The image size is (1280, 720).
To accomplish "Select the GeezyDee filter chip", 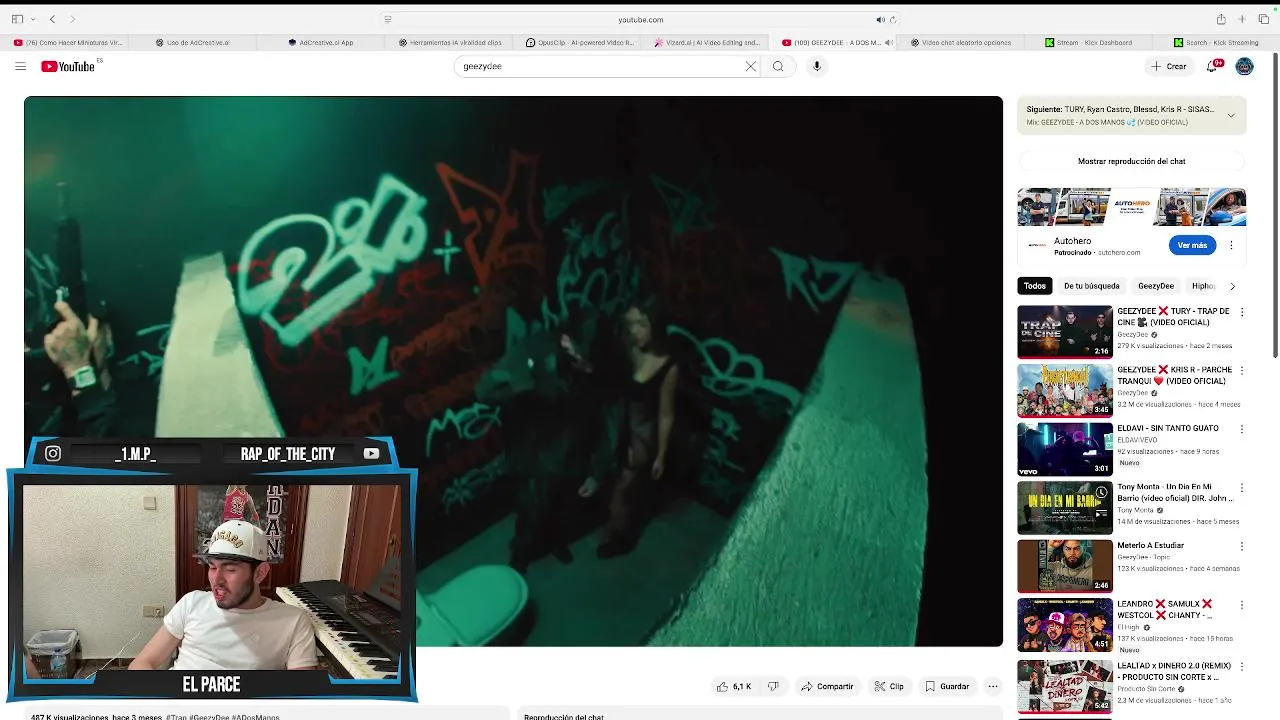I will pyautogui.click(x=1156, y=286).
